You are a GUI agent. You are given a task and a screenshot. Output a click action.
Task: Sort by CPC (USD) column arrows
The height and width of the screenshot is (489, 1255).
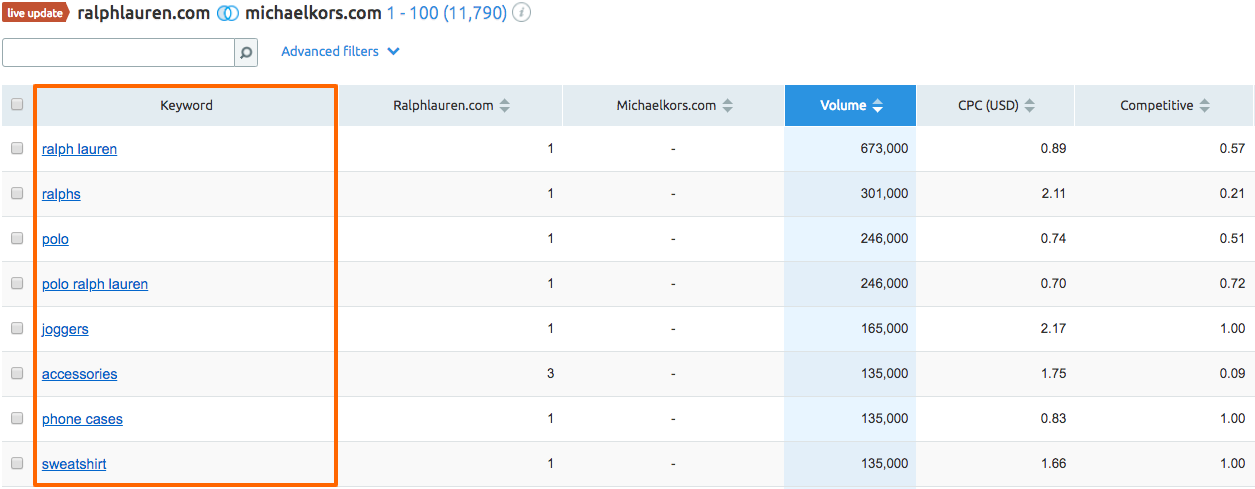click(1030, 106)
